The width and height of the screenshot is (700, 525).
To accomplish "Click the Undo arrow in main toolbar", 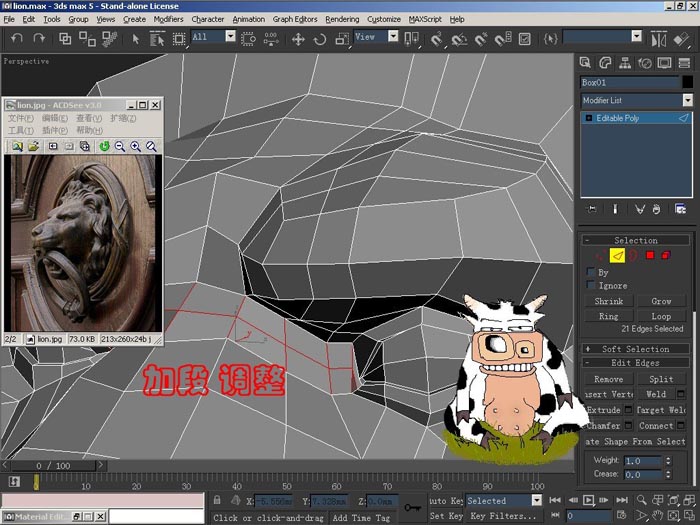I will (17, 39).
